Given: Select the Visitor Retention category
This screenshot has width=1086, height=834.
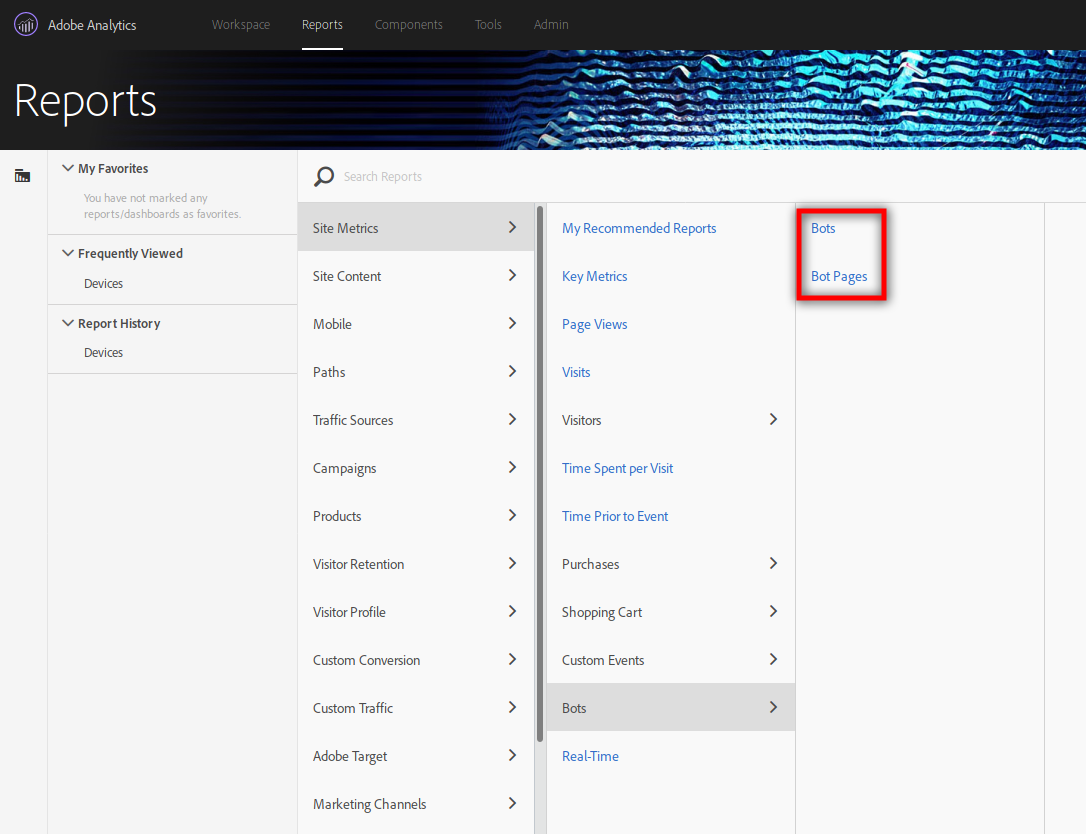Looking at the screenshot, I should pos(416,564).
